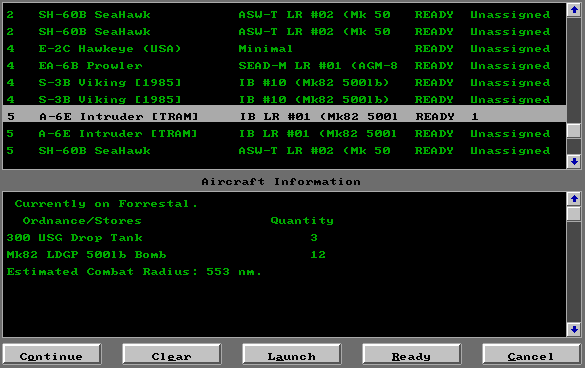
Task: Click the drop tank quantity value 3
Action: point(314,238)
